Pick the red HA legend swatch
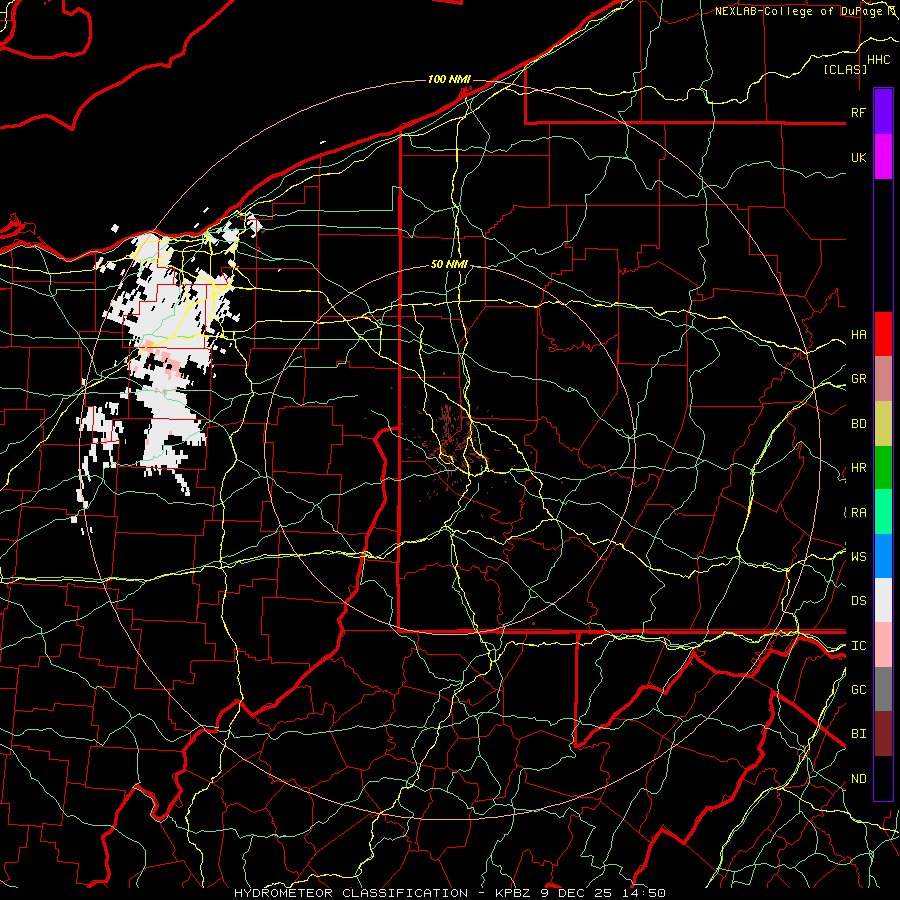900x900 pixels. click(883, 334)
